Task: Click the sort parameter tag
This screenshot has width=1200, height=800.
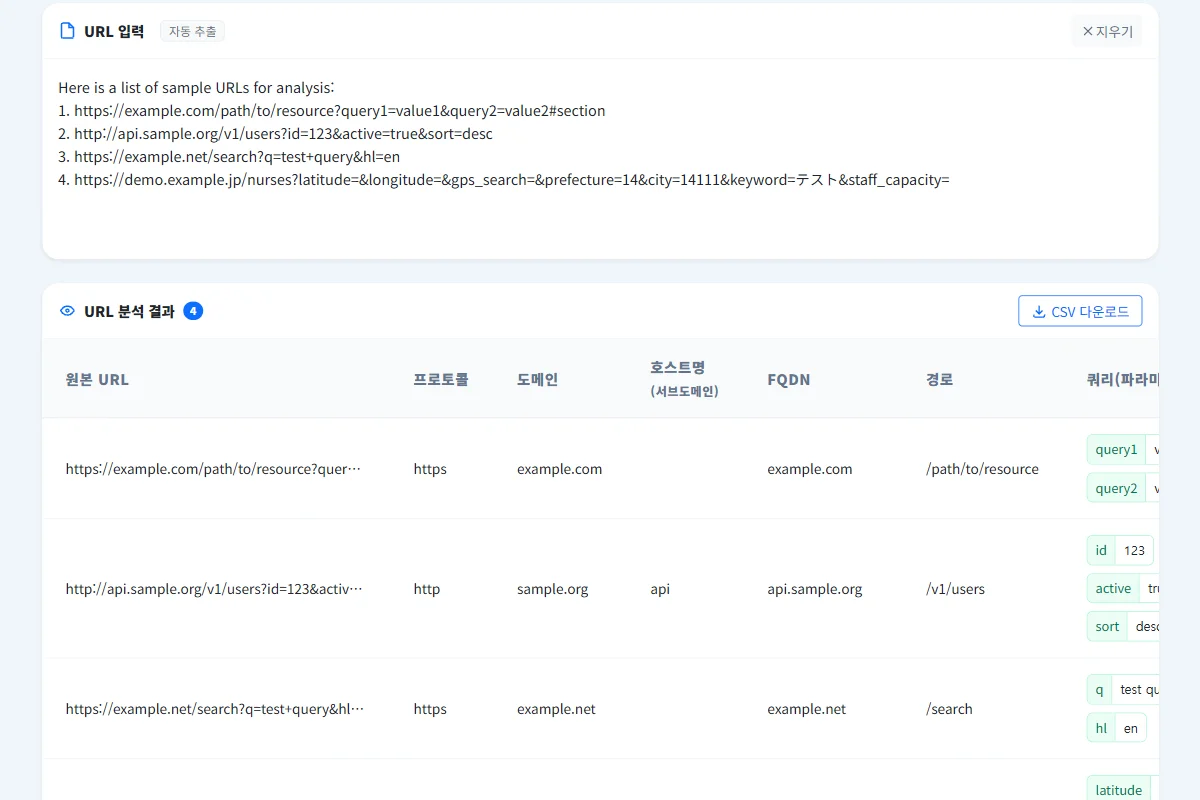Action: click(x=1107, y=626)
